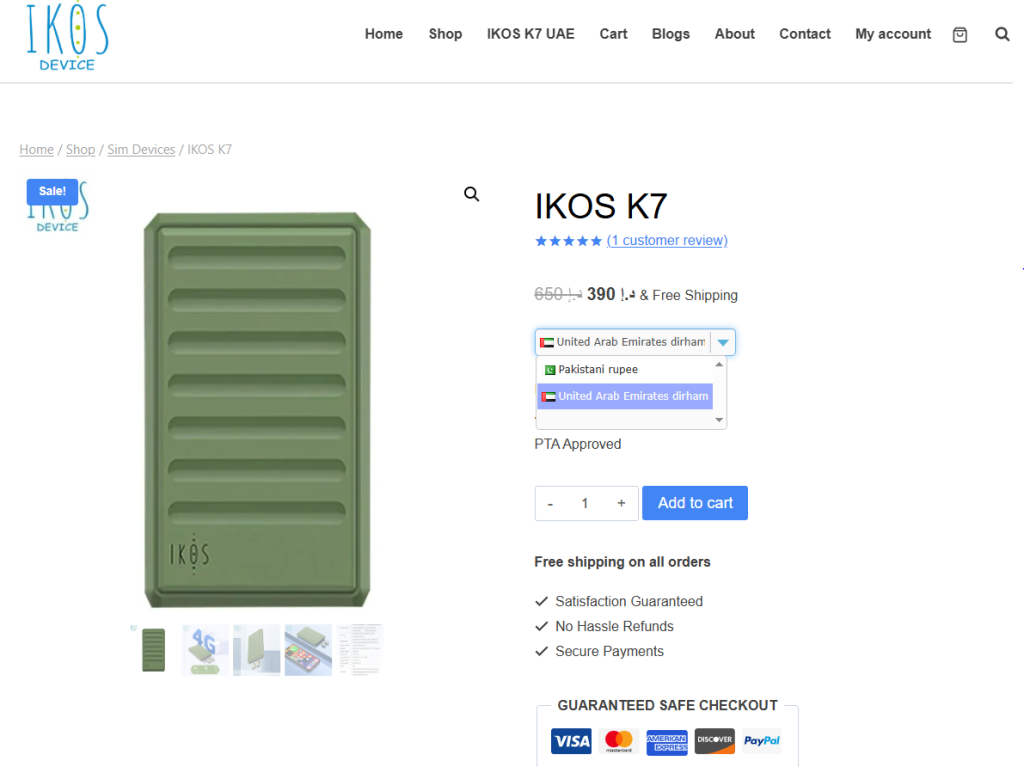Click the Sim Devices breadcrumb link
The width and height of the screenshot is (1024, 767).
[x=141, y=149]
